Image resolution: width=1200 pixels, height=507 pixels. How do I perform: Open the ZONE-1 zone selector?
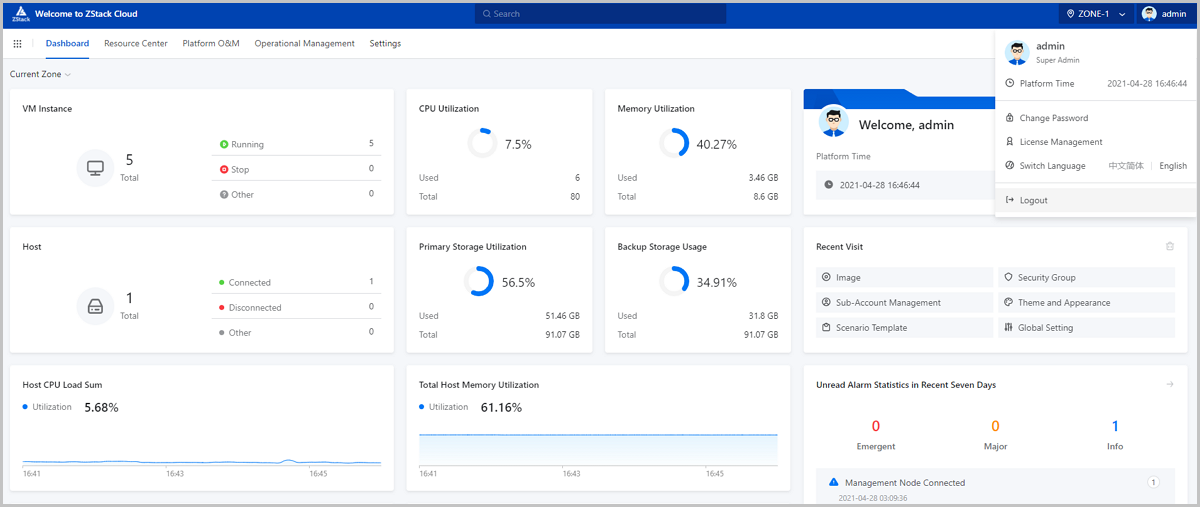pos(1097,14)
